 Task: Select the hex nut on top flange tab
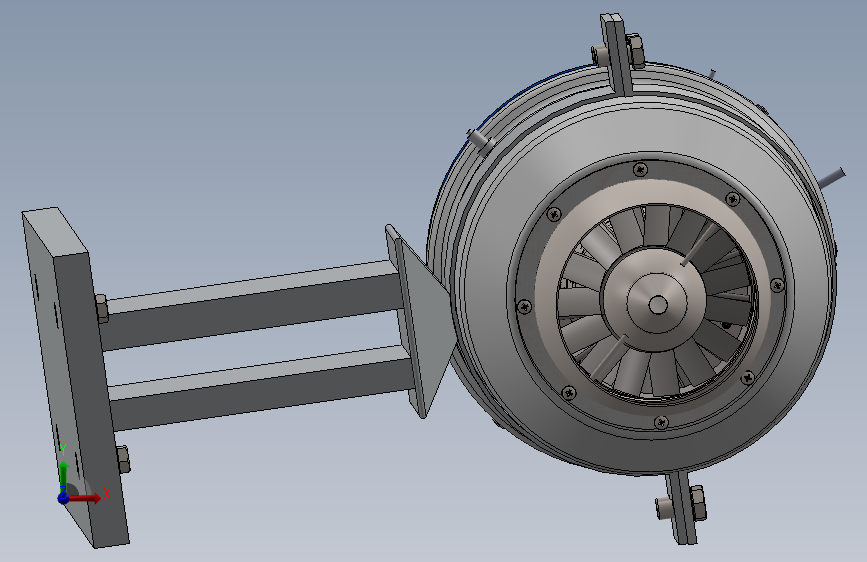[x=636, y=51]
